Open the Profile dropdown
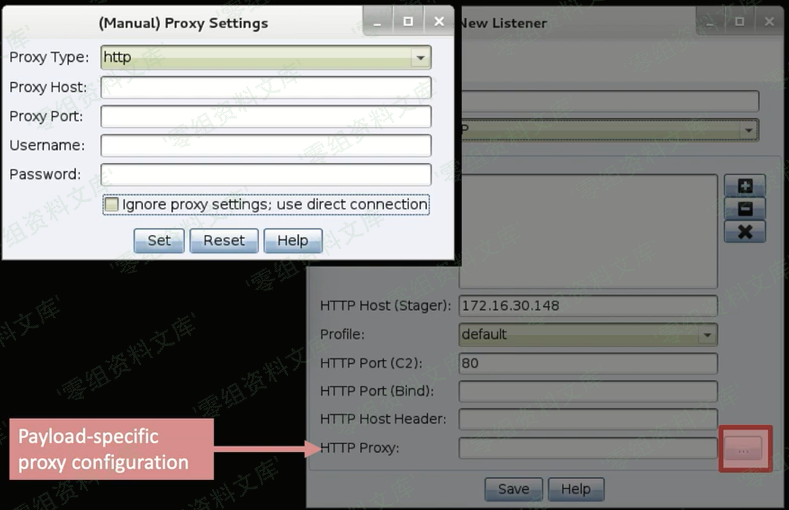Viewport: 789px width, 510px height. (588, 334)
